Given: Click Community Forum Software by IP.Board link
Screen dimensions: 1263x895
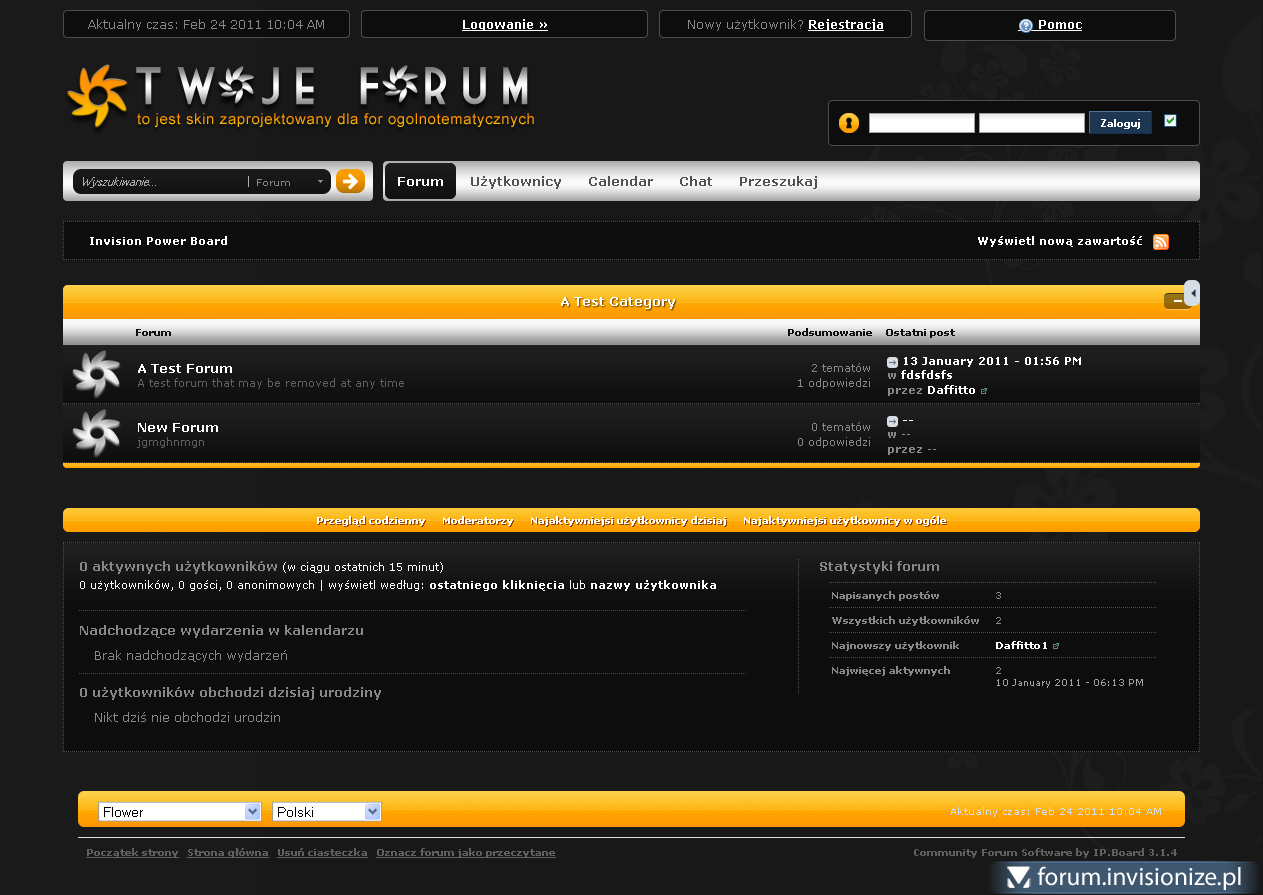Looking at the screenshot, I should (x=1045, y=853).
